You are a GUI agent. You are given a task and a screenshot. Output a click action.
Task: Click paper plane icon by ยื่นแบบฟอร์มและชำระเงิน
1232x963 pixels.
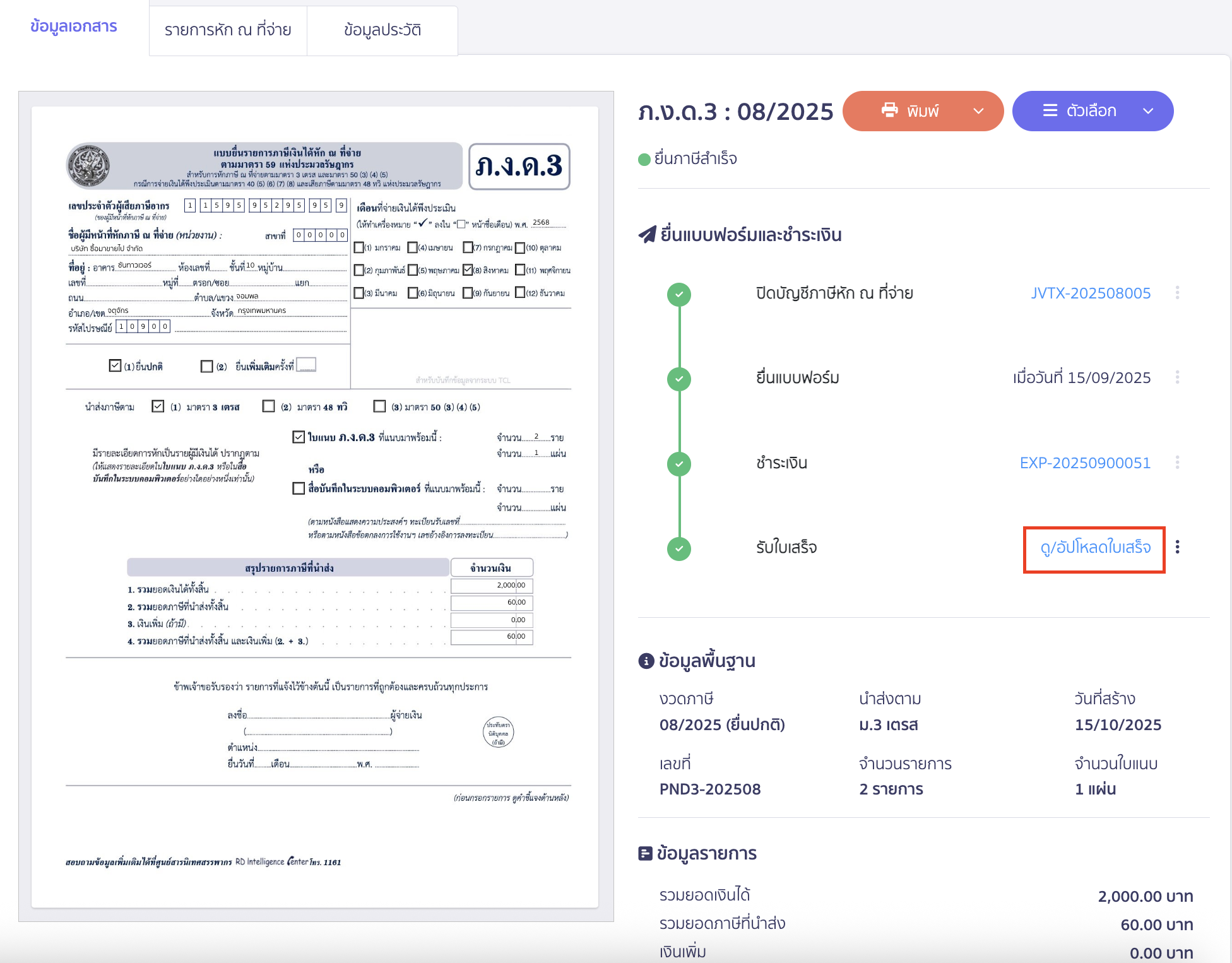click(647, 235)
